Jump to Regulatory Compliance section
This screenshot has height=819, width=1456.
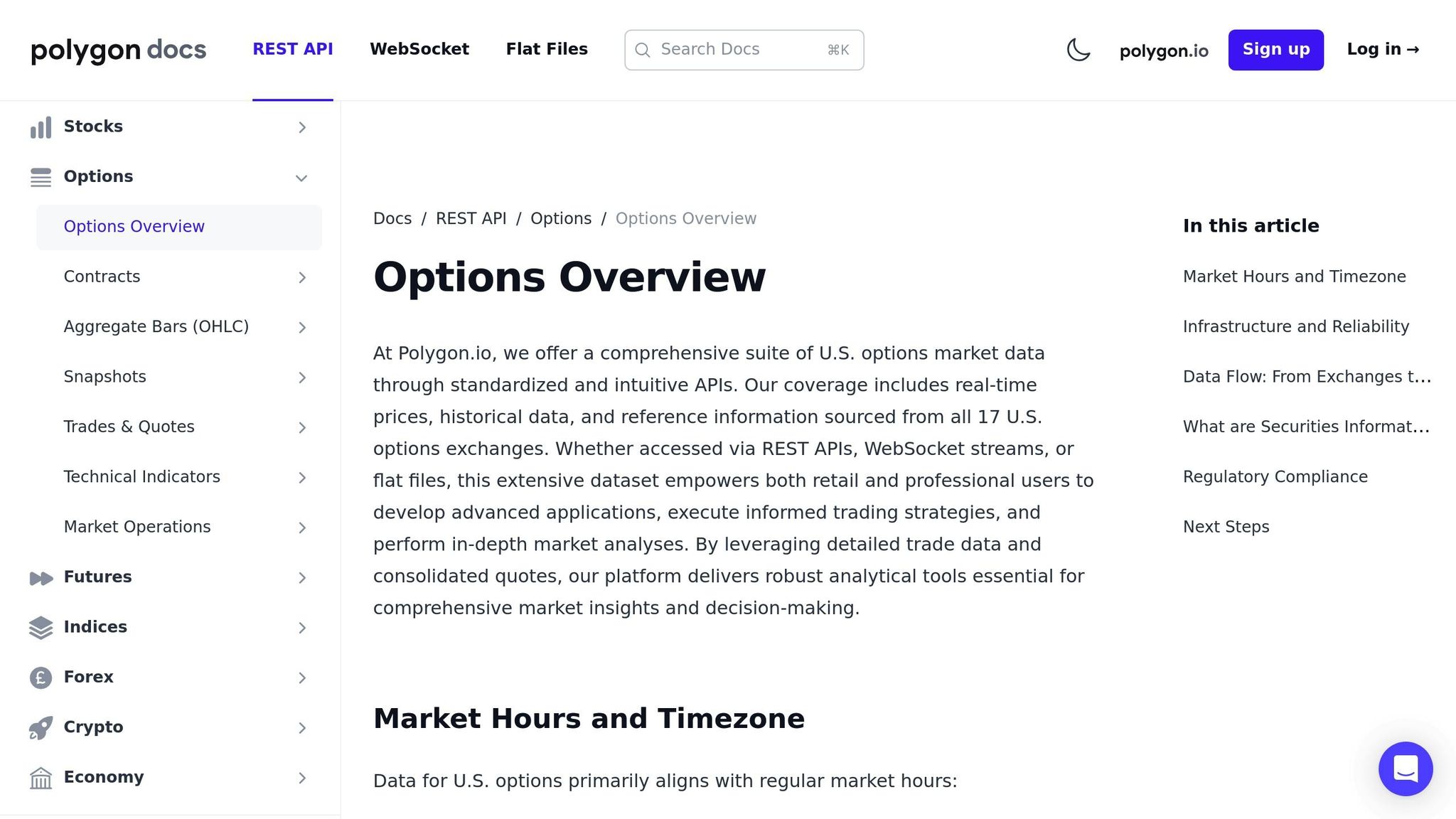coord(1275,476)
